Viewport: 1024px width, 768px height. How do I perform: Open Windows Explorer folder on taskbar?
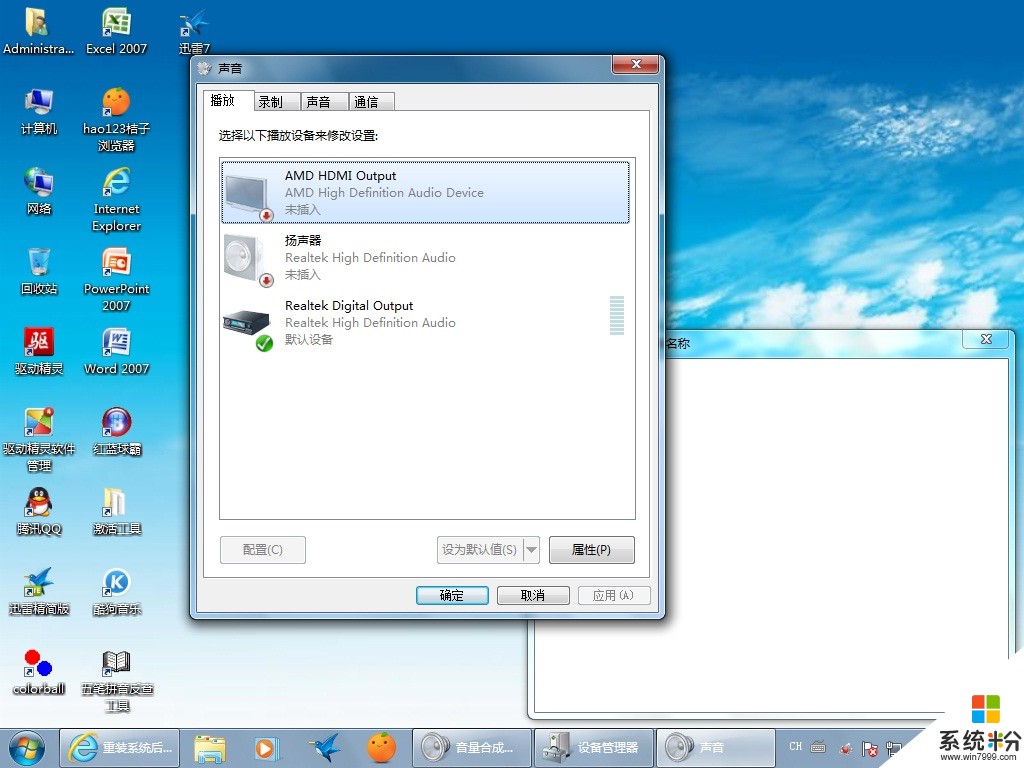[x=210, y=748]
